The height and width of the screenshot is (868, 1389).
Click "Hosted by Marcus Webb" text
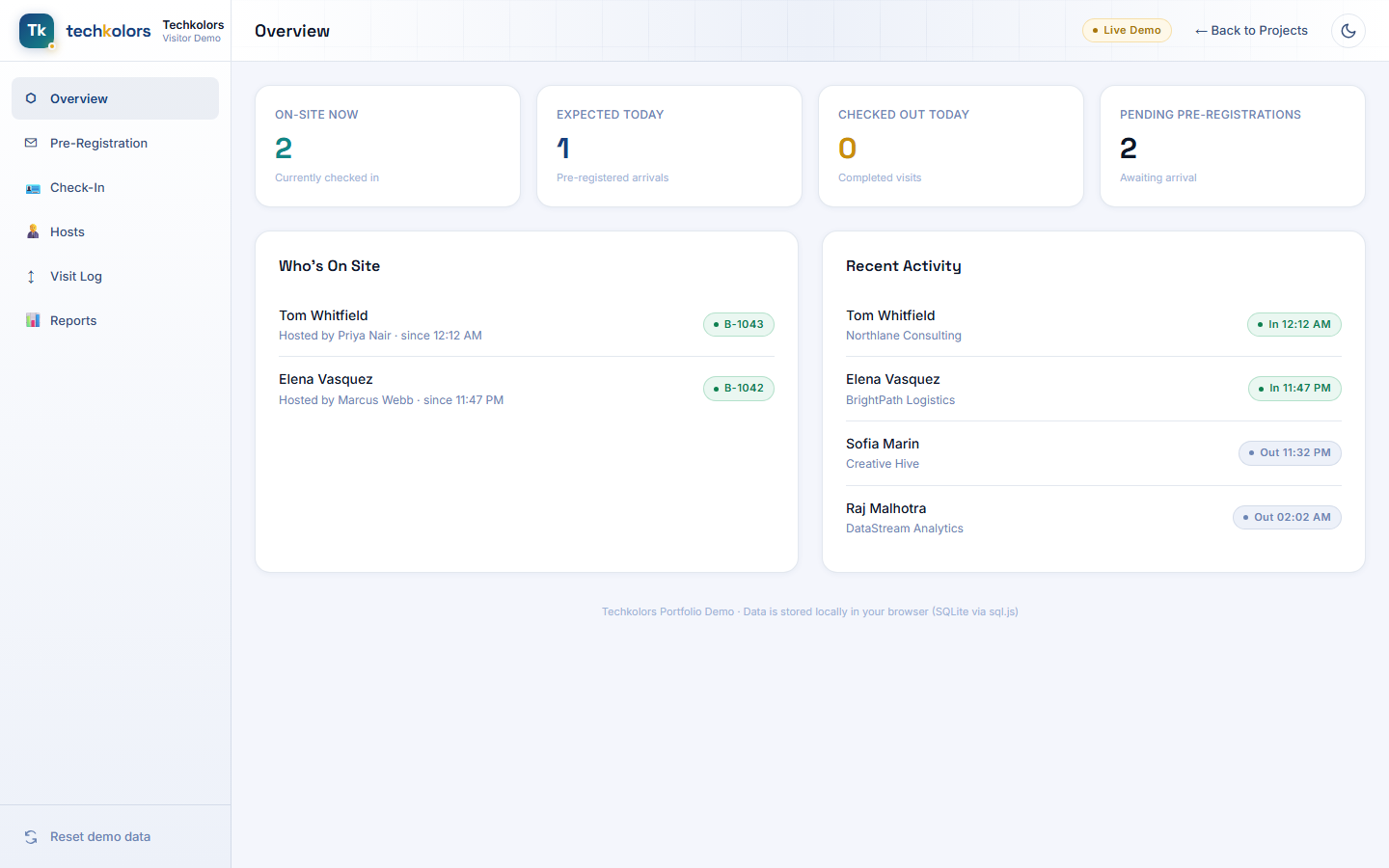pos(346,400)
